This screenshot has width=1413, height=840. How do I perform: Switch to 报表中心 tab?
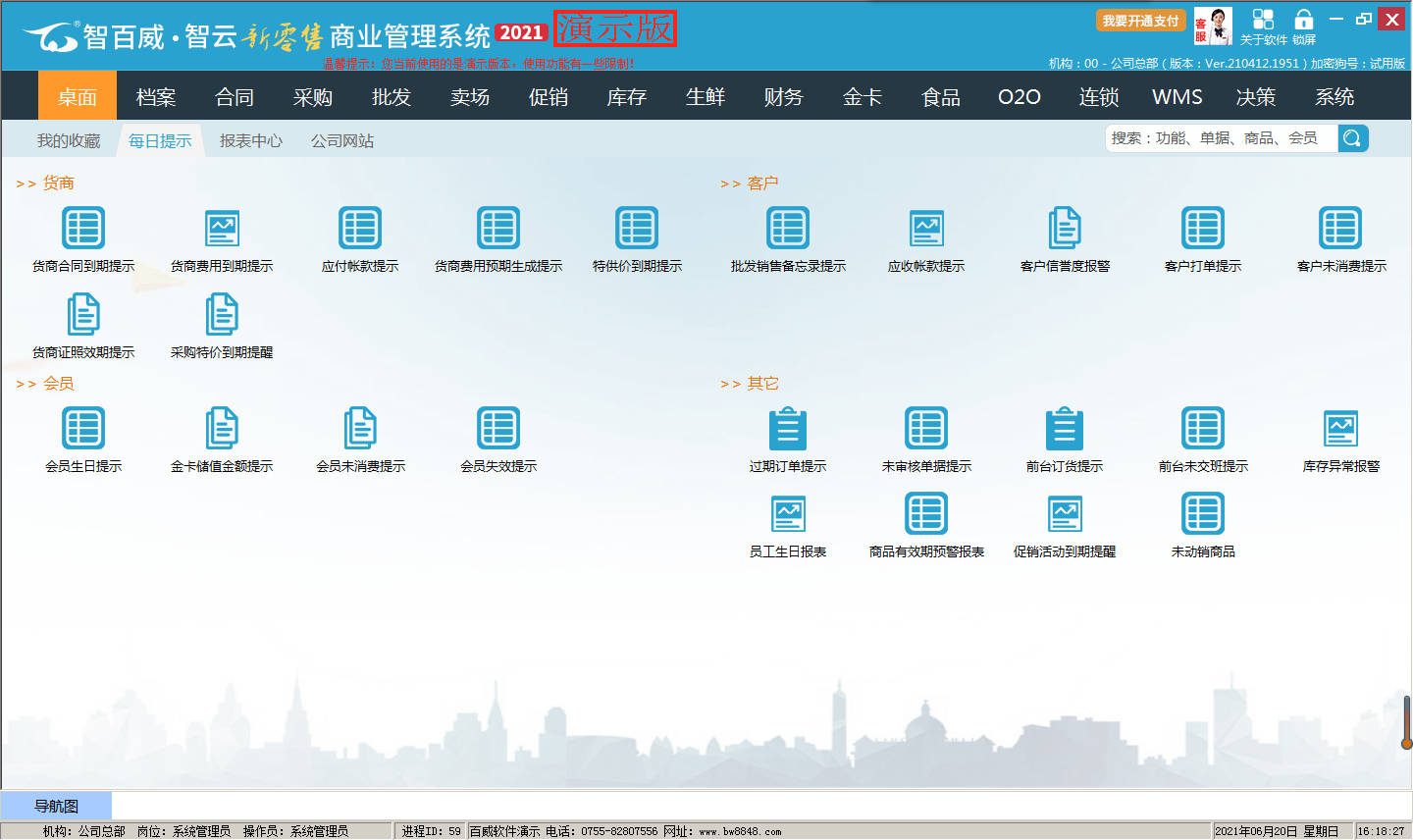point(251,141)
